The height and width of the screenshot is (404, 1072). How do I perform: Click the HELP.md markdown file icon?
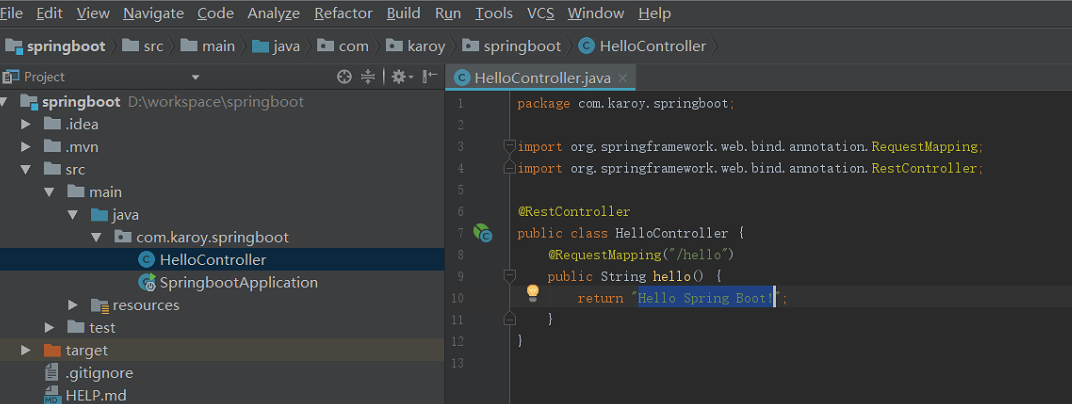[x=52, y=394]
